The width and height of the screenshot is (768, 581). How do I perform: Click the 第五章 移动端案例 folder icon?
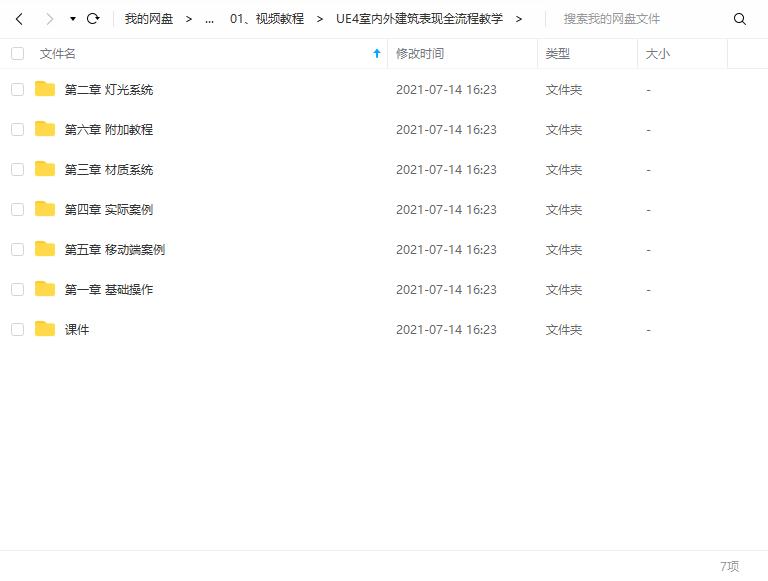click(x=45, y=249)
